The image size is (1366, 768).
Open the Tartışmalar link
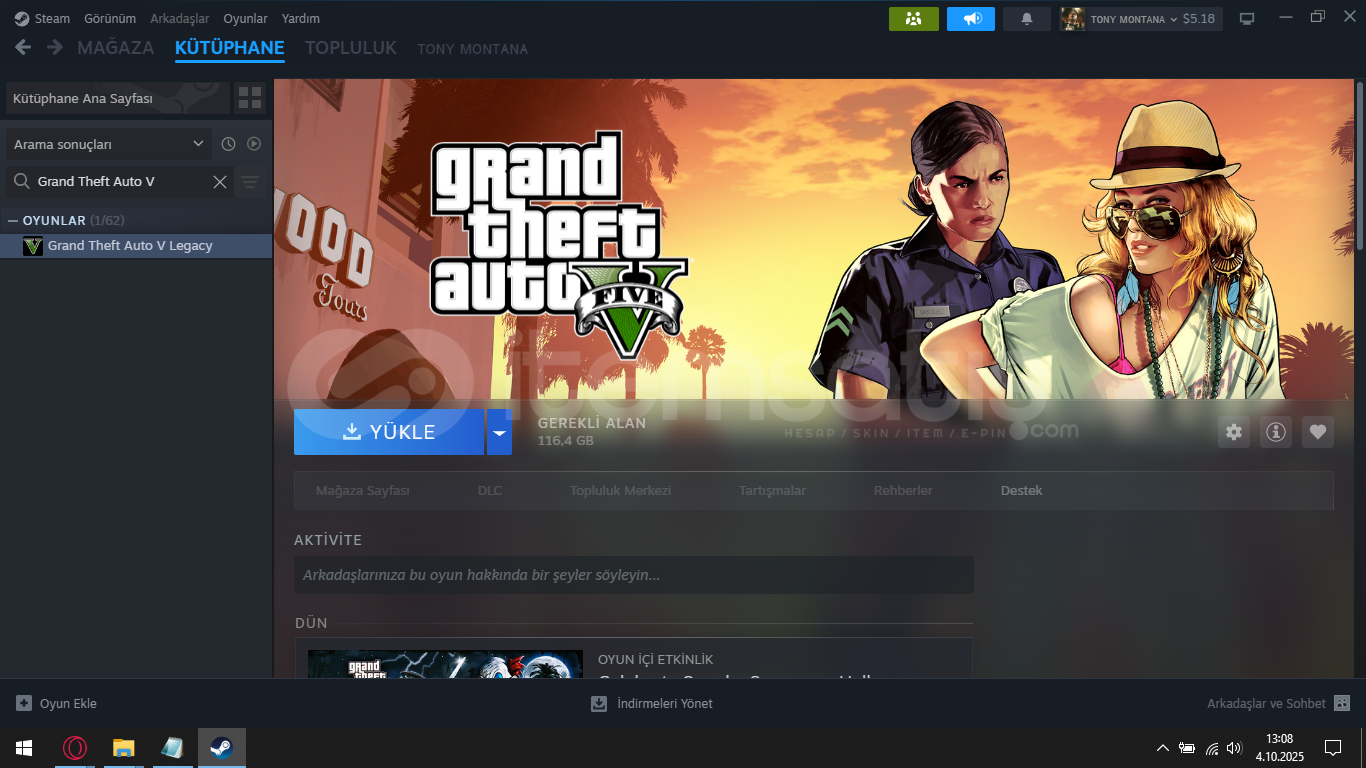point(772,491)
